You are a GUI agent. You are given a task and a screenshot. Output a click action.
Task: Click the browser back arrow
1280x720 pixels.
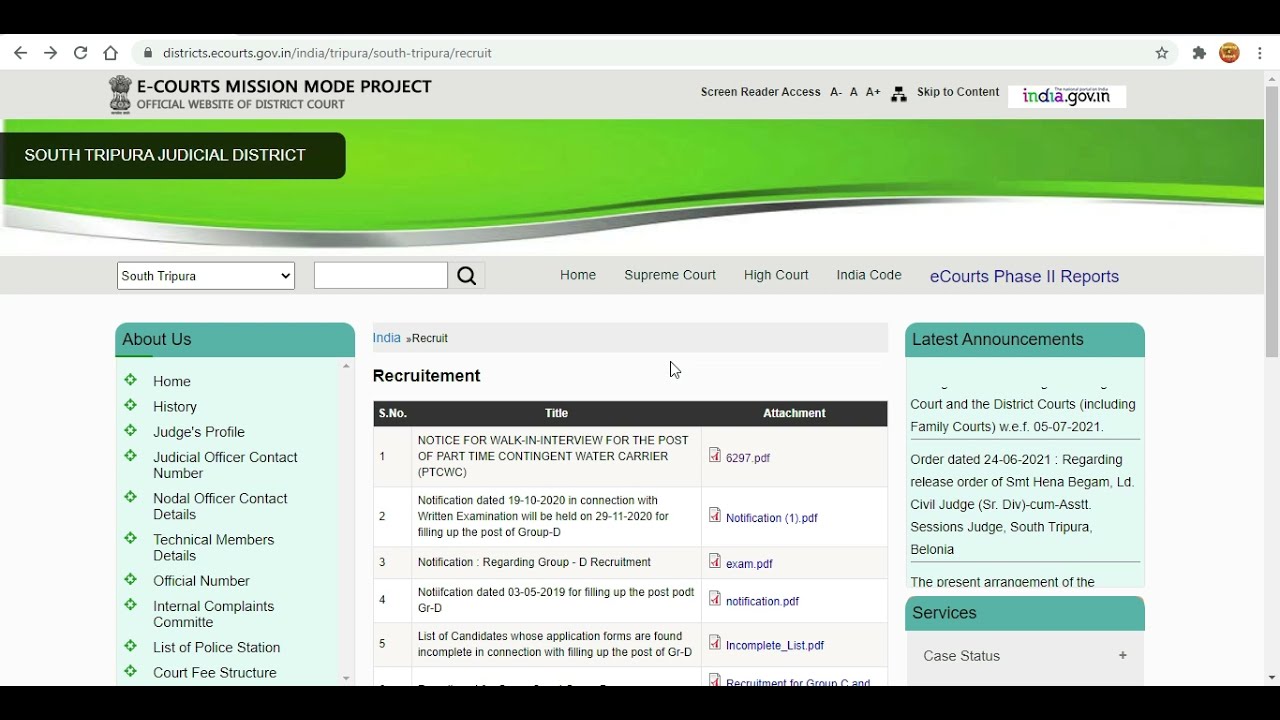coord(20,53)
